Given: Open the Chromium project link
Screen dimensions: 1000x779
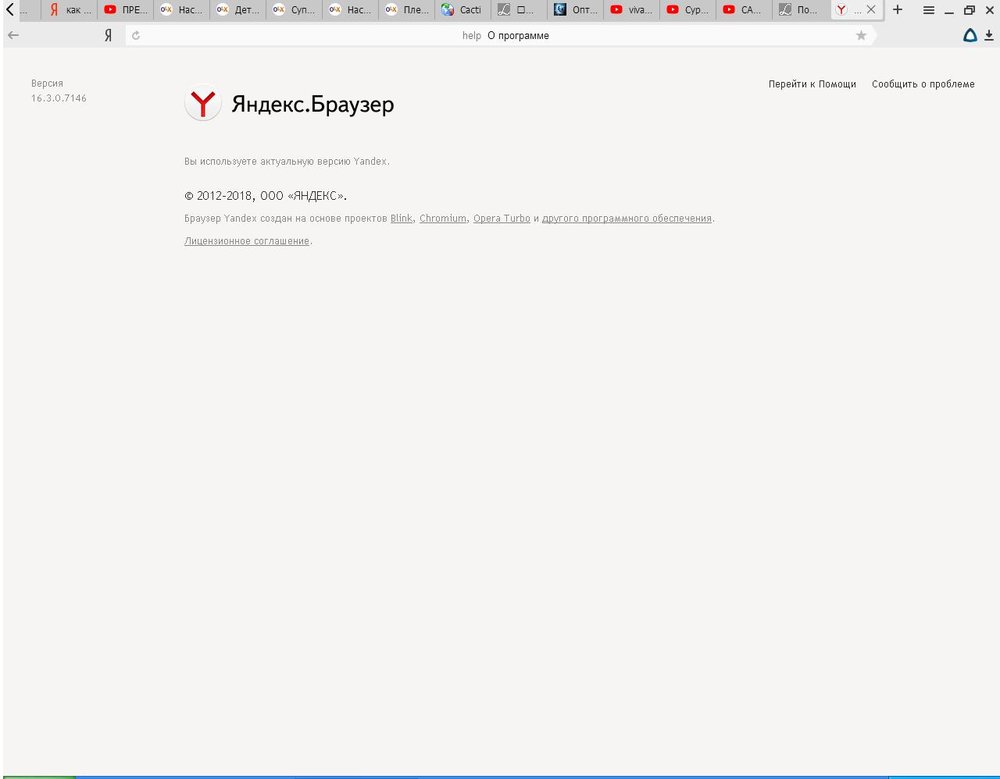Looking at the screenshot, I should click(x=442, y=218).
